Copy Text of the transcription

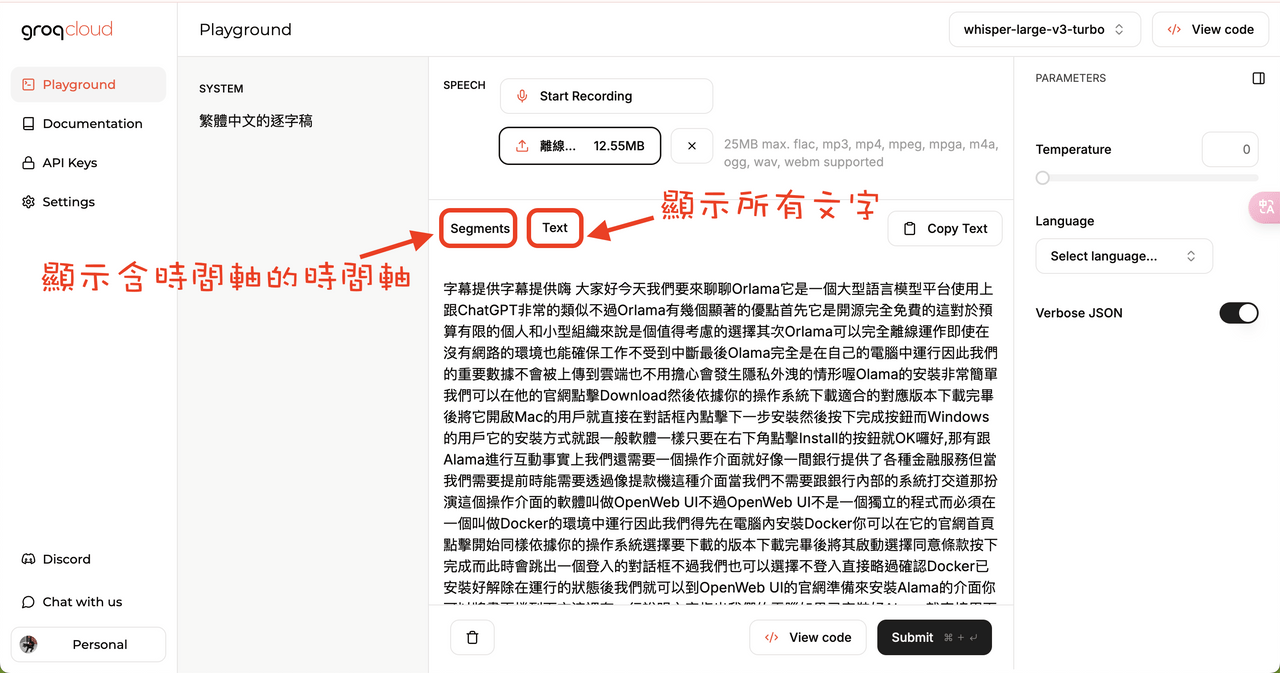tap(945, 228)
